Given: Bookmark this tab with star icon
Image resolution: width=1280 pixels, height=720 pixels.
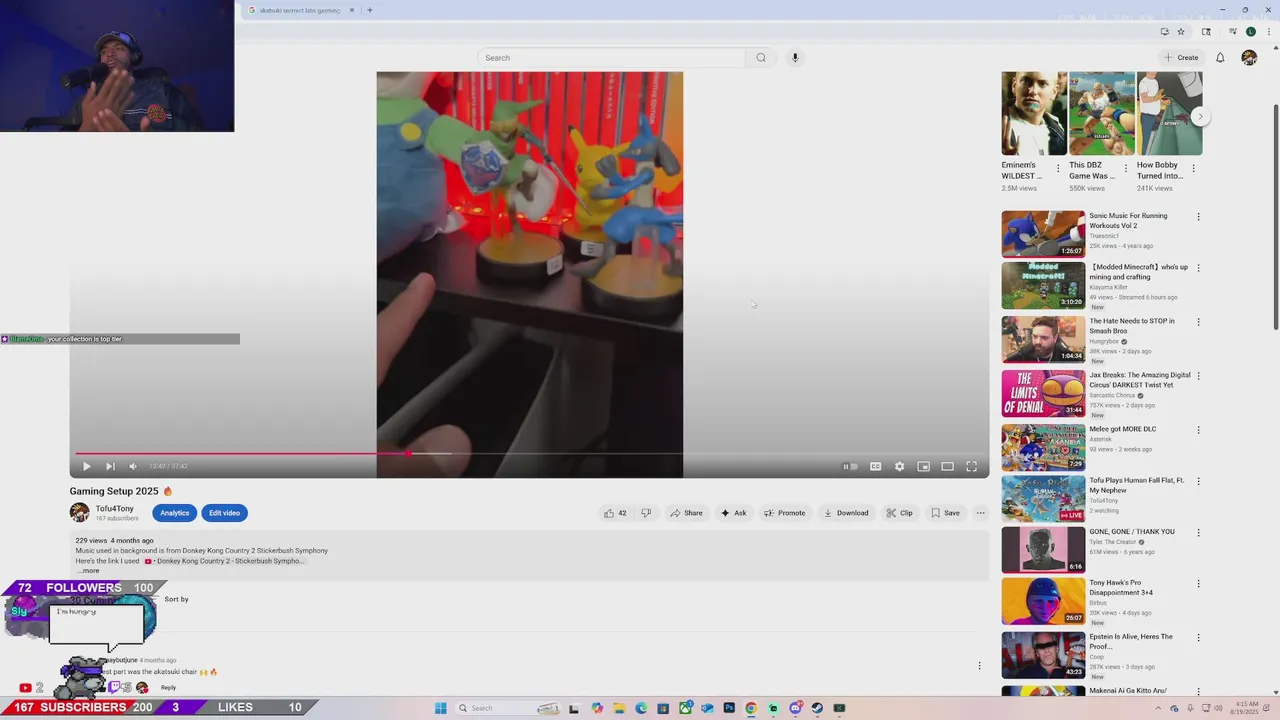Looking at the screenshot, I should [1181, 32].
